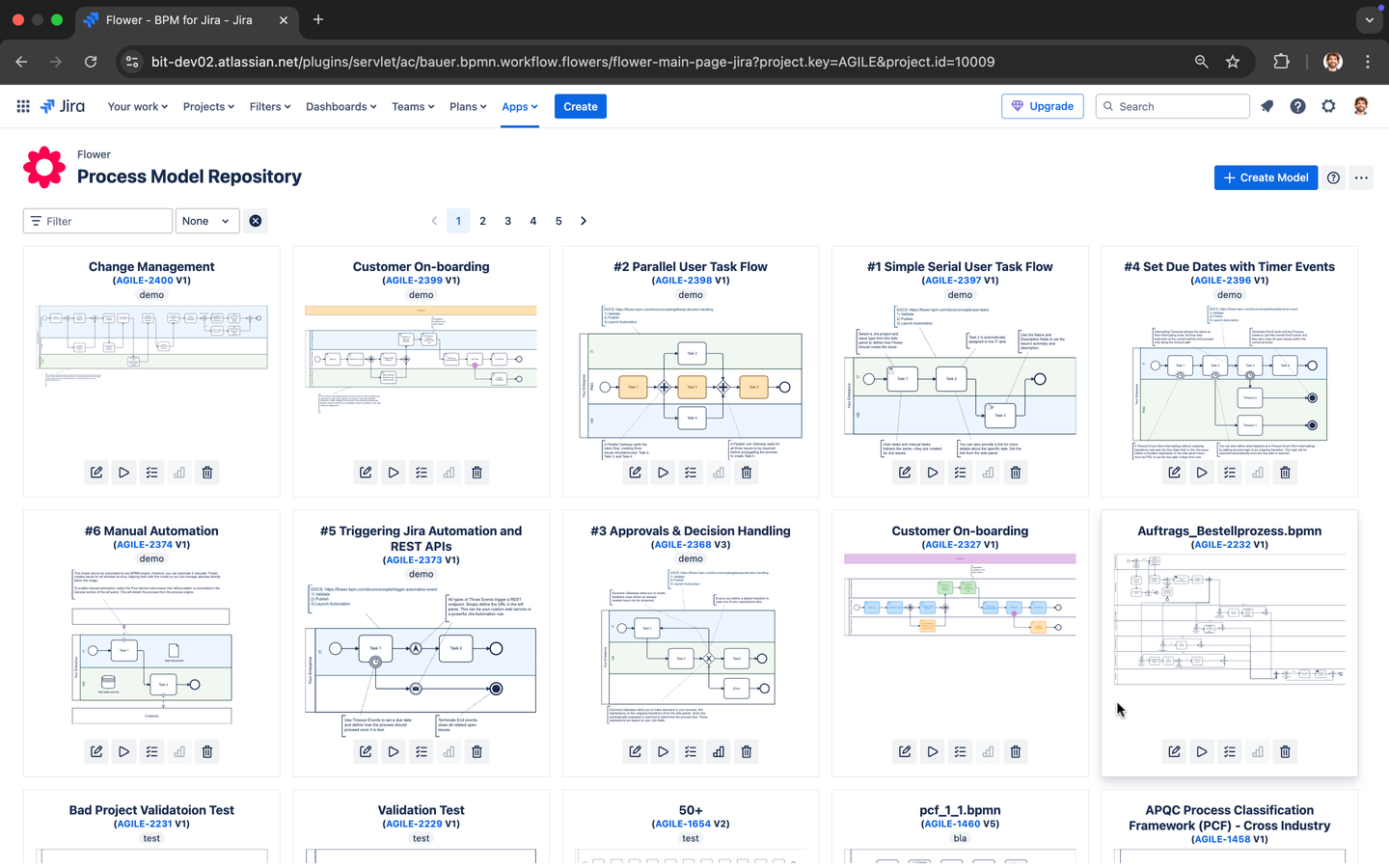Image resolution: width=1389 pixels, height=868 pixels.
Task: Edit #3 Approvals & Decision Handling model
Action: (635, 751)
